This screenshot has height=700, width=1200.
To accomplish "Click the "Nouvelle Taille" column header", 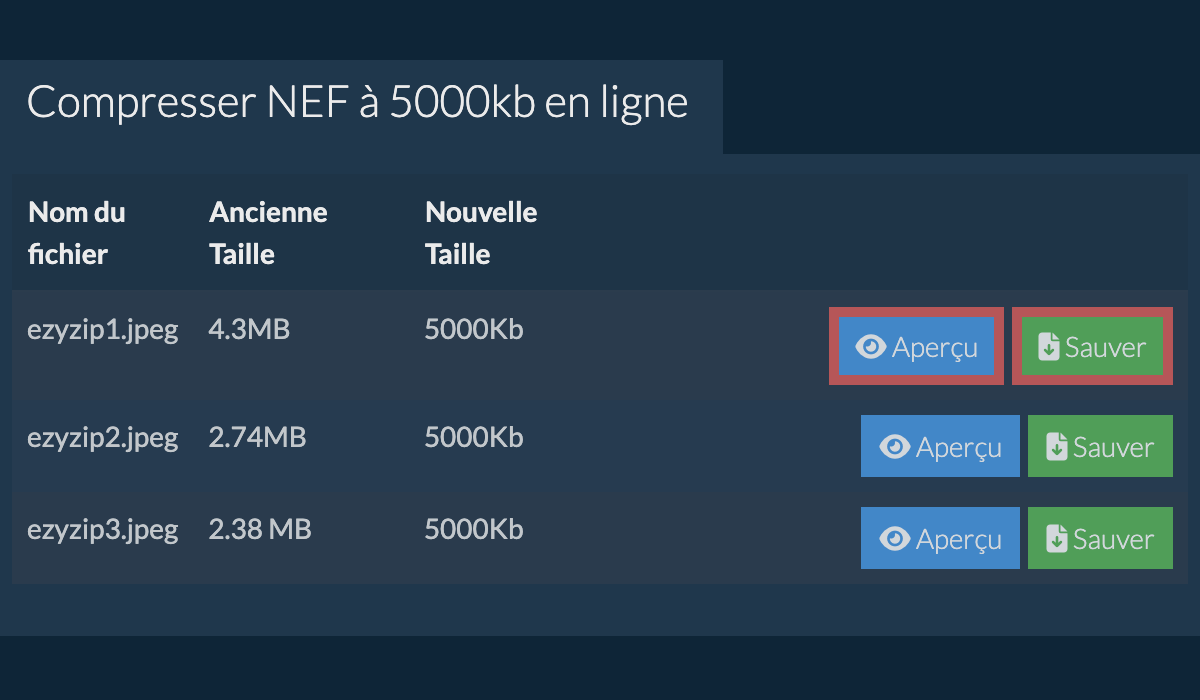I will click(x=481, y=233).
